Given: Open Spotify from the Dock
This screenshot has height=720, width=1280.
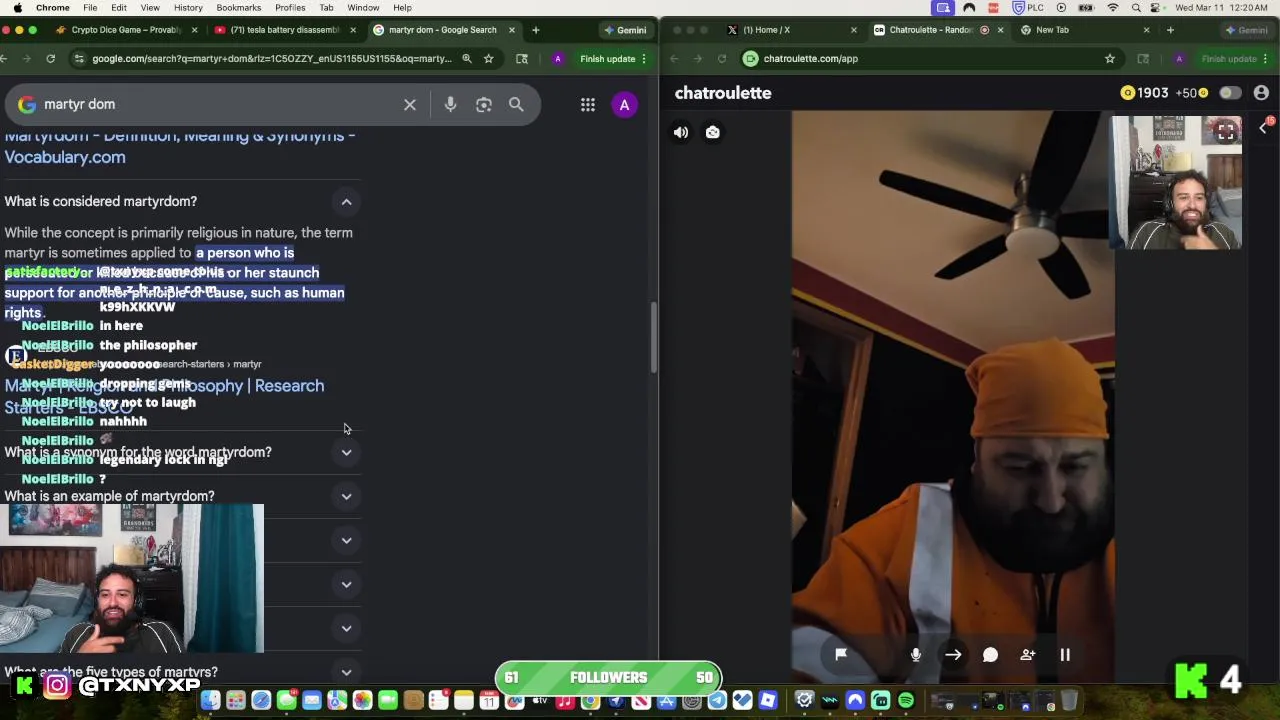Looking at the screenshot, I should click(906, 701).
